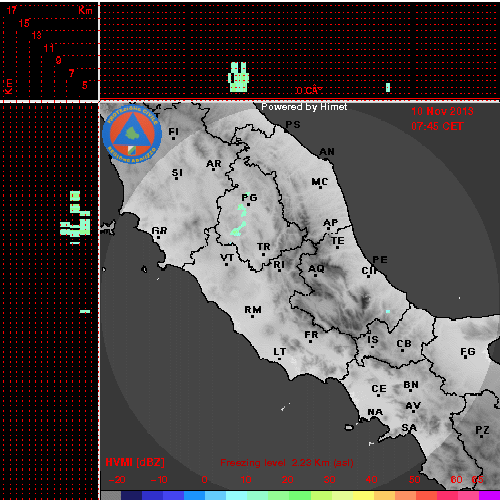
Task: Pick the magenta 65 dBZ color swatch
Action: click(x=489, y=495)
